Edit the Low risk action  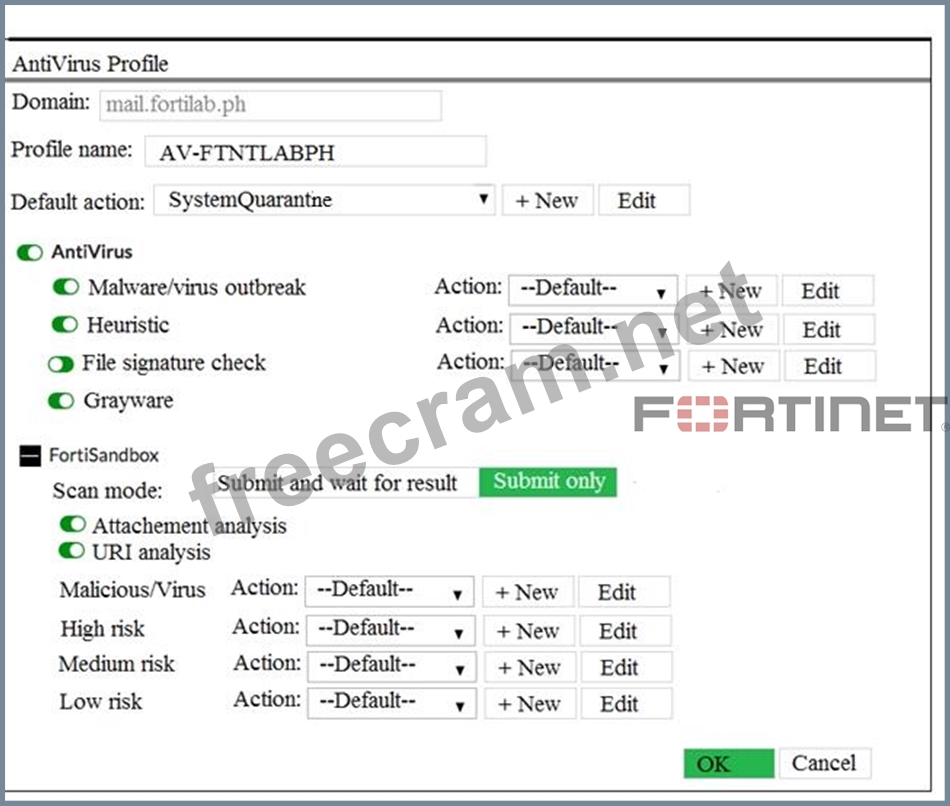[x=627, y=704]
